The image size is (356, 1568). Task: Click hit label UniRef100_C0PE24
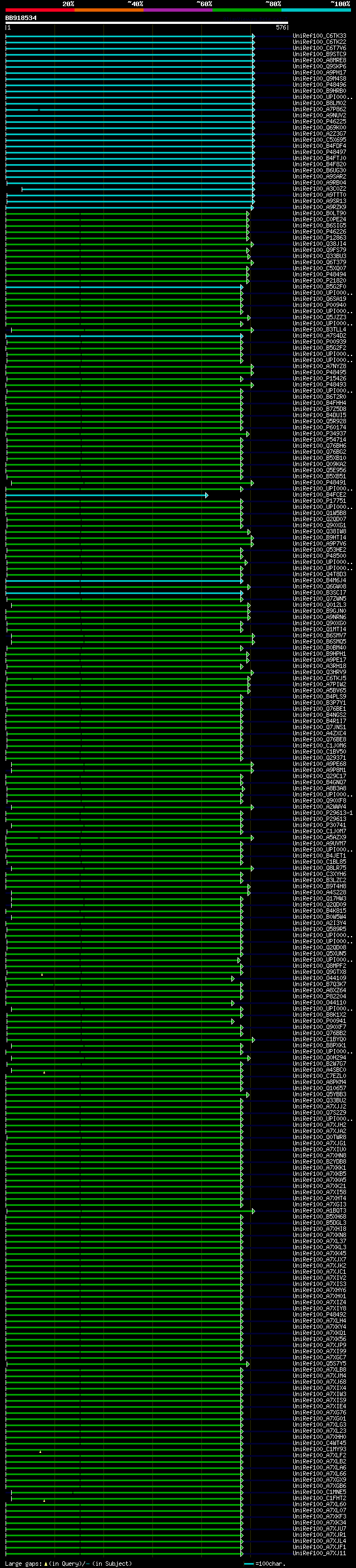point(319,219)
